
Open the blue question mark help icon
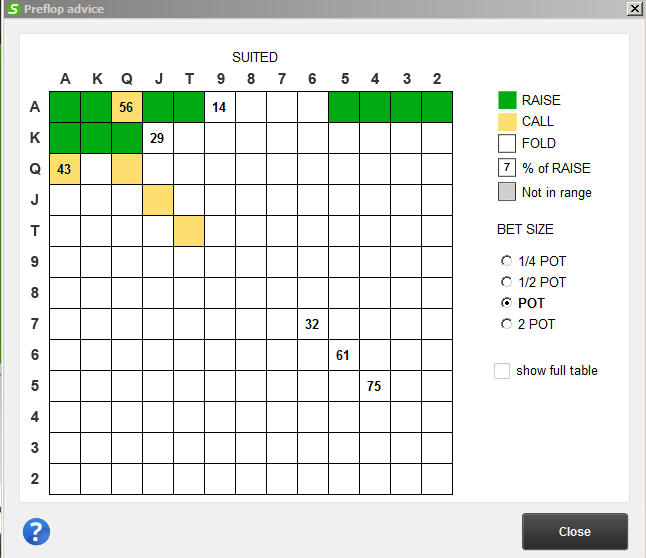pos(36,532)
